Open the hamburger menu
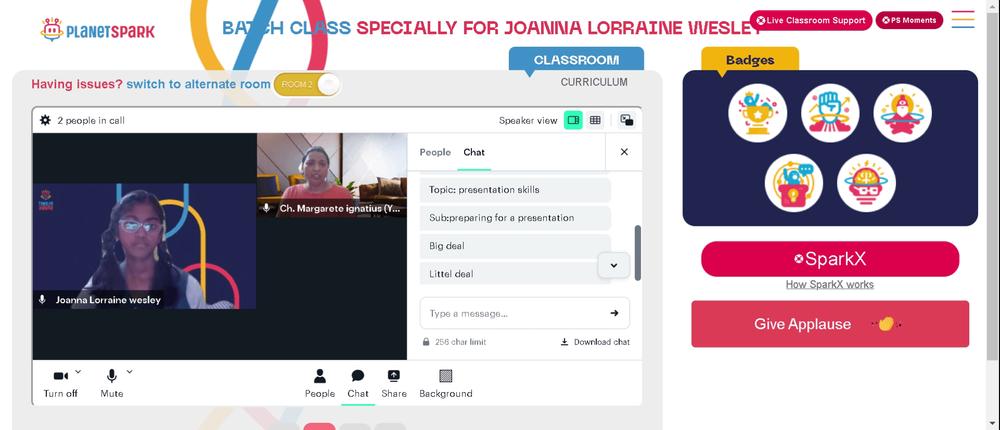The height and width of the screenshot is (430, 1000). [x=963, y=19]
